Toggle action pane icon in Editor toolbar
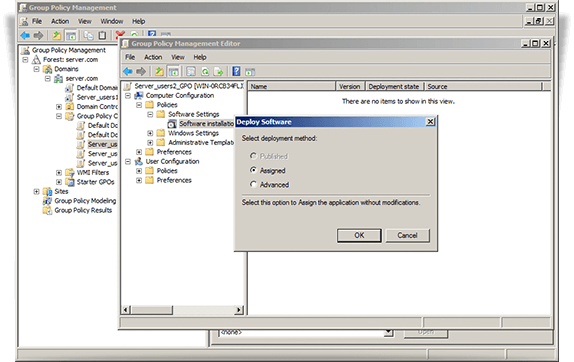Viewport: 574px width, 362px height. pyautogui.click(x=250, y=71)
